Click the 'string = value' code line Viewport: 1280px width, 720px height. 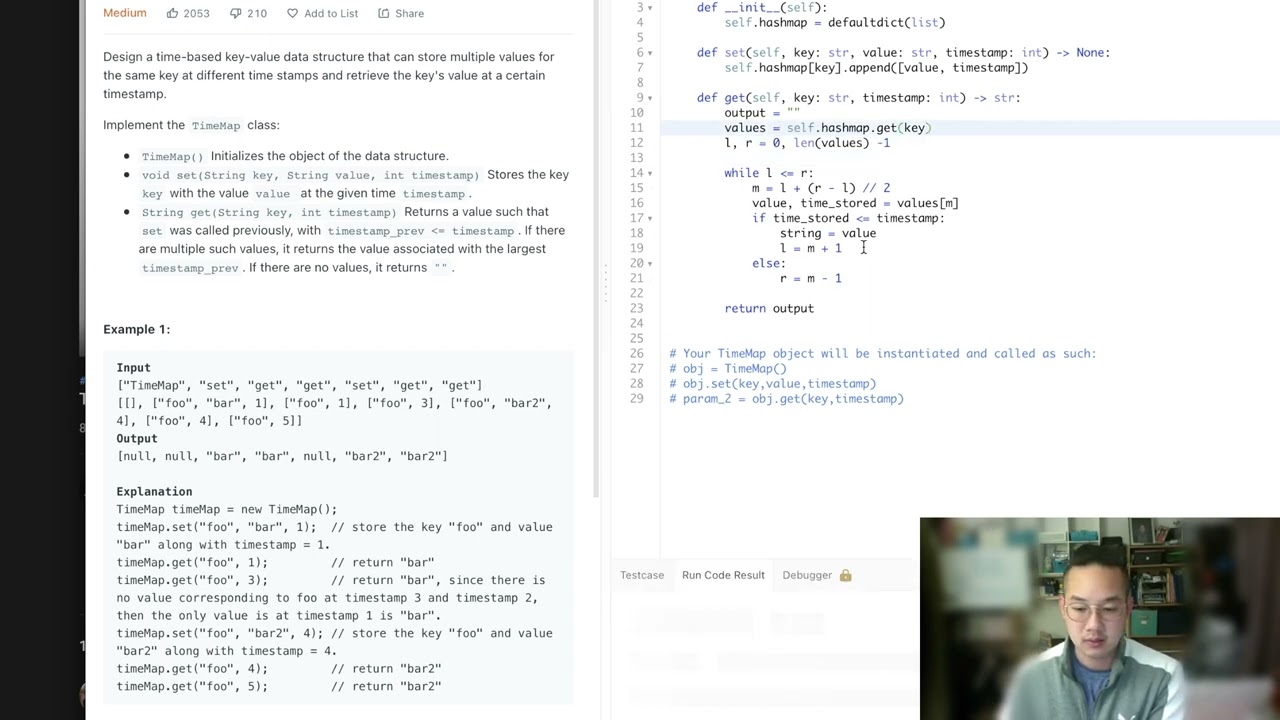pyautogui.click(x=828, y=233)
